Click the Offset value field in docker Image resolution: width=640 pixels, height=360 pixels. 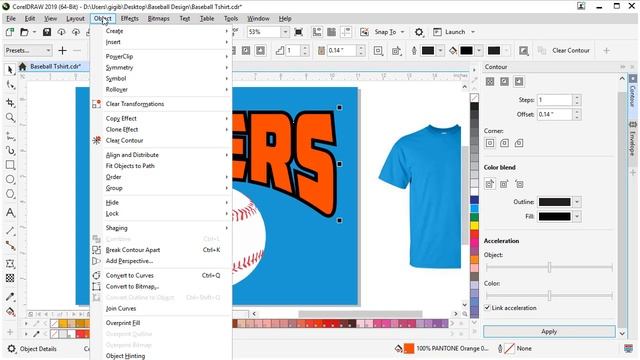pos(555,115)
